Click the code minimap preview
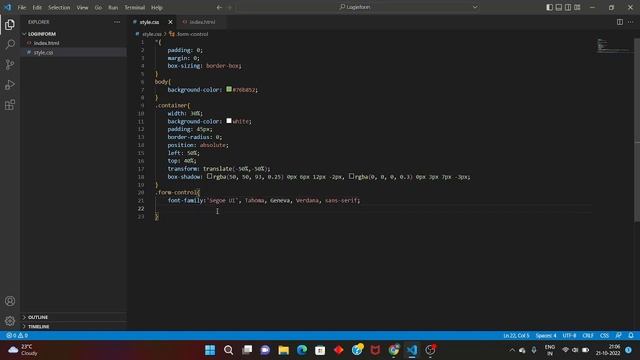 tap(612, 45)
